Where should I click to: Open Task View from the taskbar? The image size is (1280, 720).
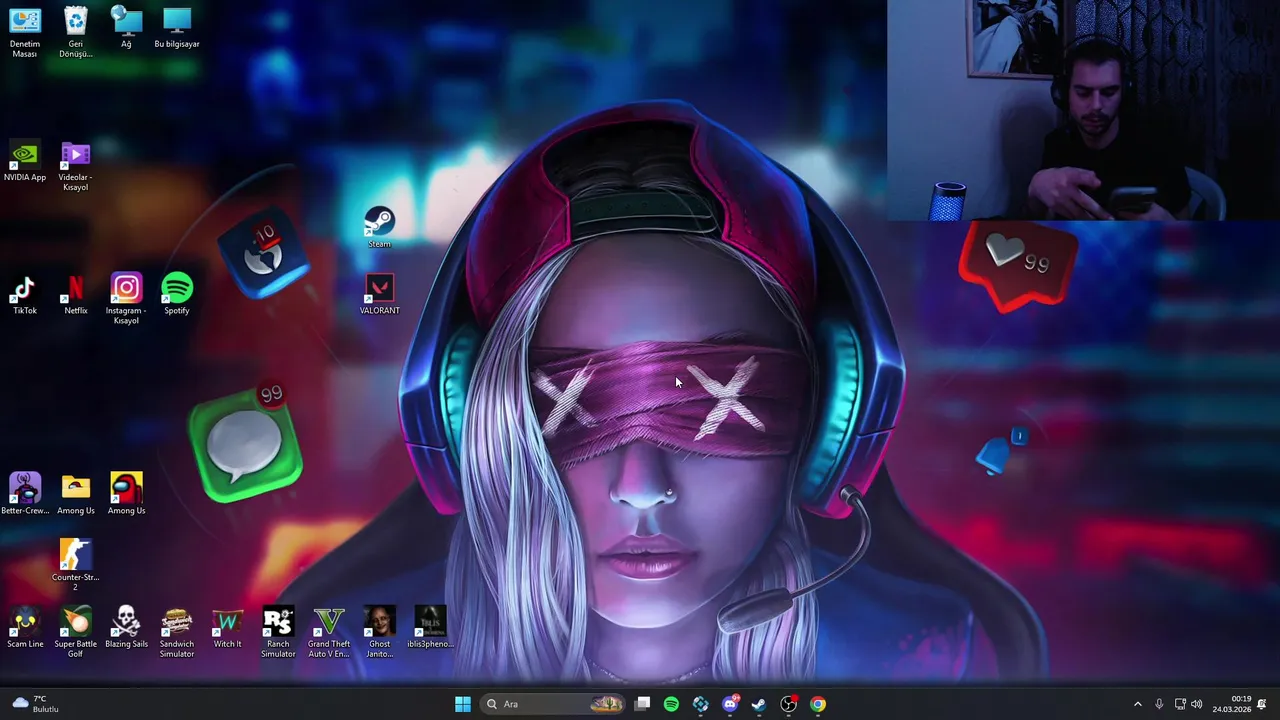[643, 704]
